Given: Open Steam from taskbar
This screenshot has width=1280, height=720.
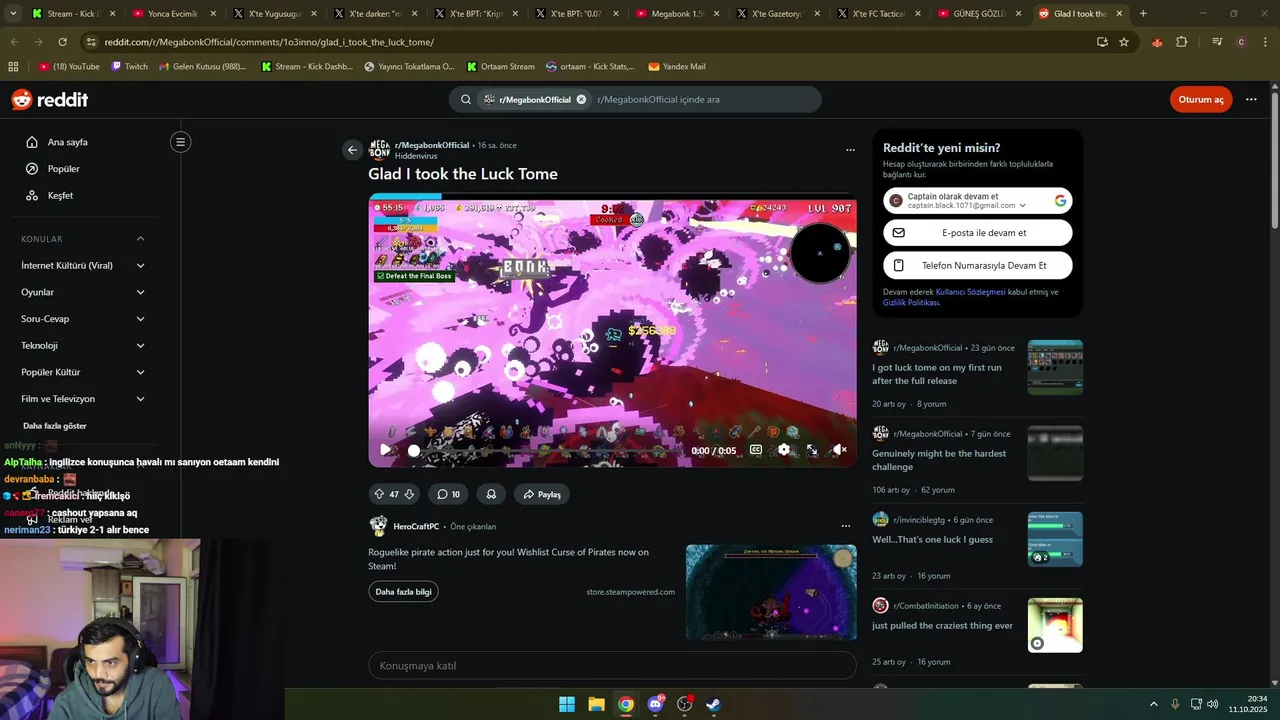Looking at the screenshot, I should tap(714, 704).
